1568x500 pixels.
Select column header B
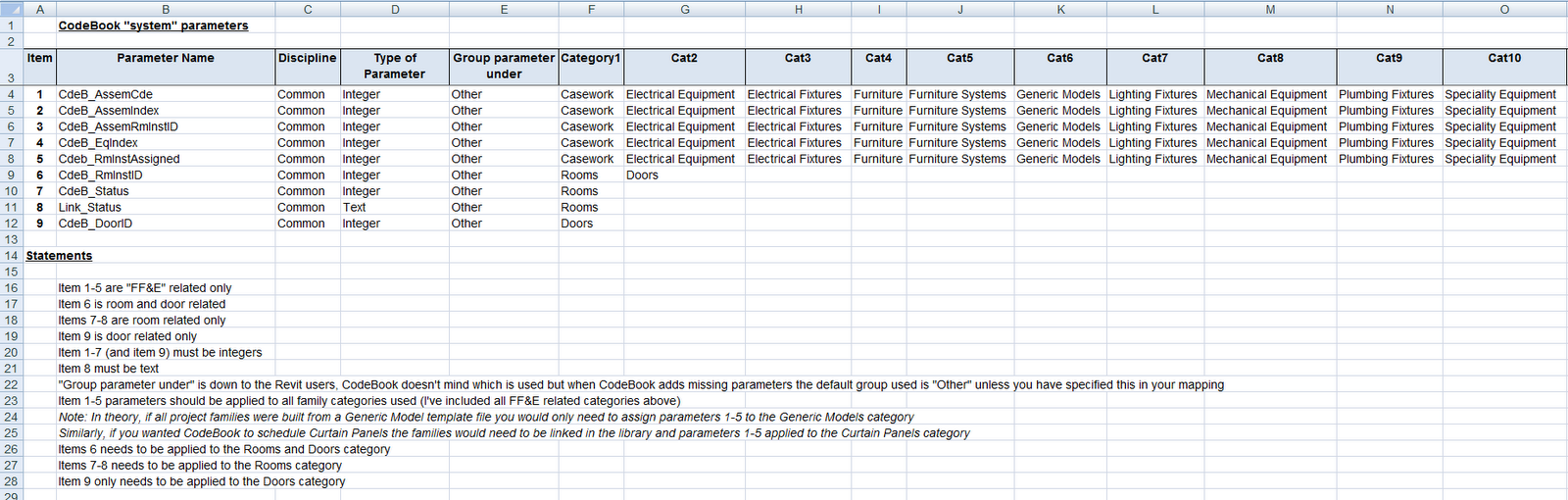166,9
